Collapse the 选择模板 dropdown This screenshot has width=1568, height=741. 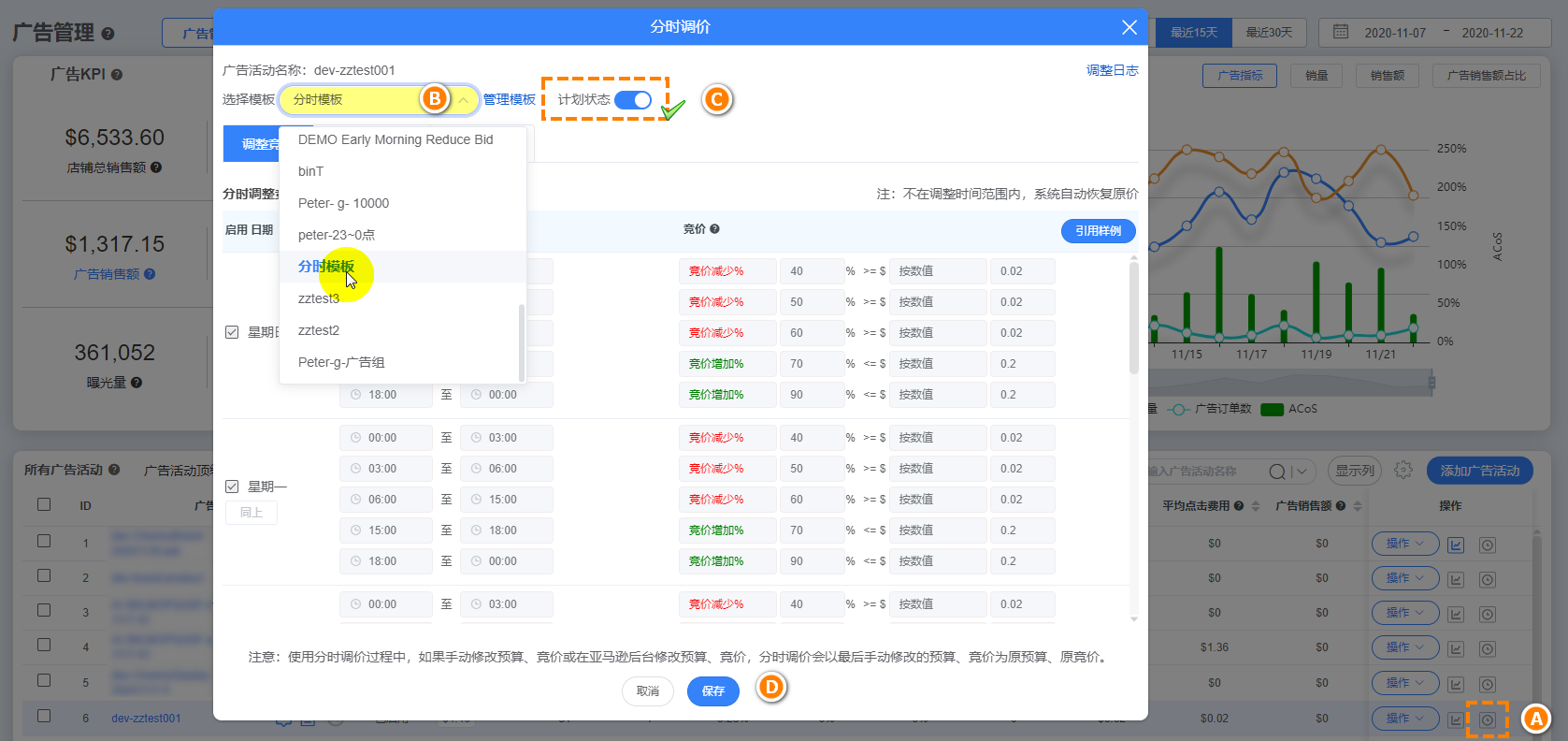pos(463,99)
